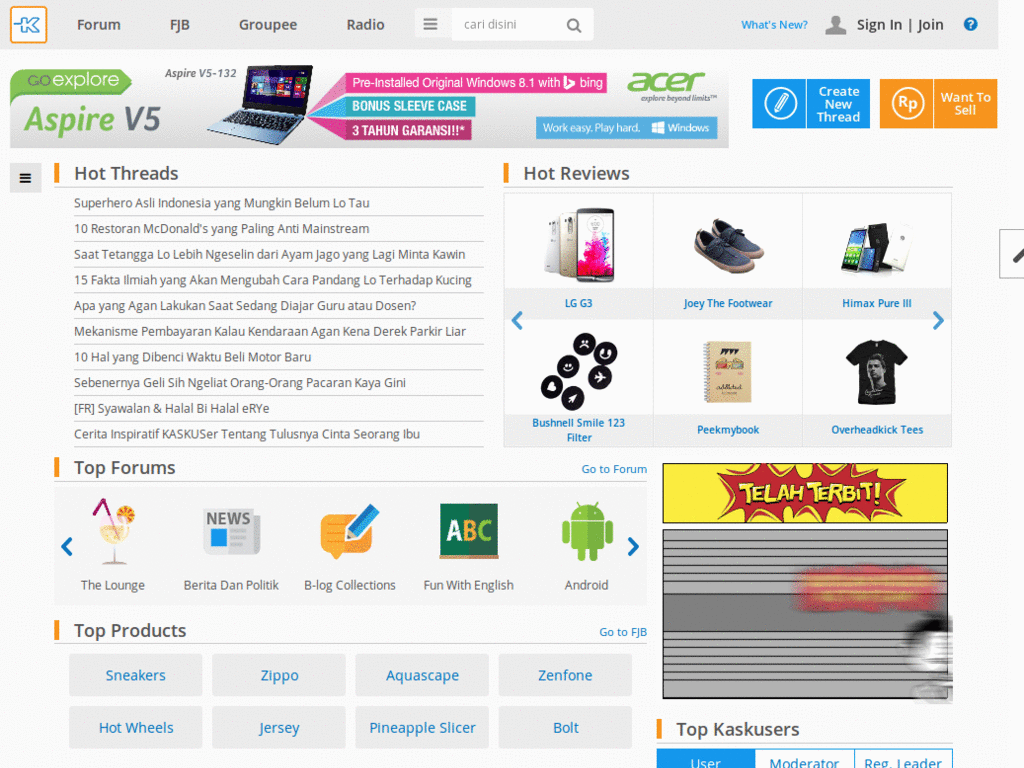This screenshot has width=1024, height=768.
Task: Show next Top Forums with right chevron
Action: click(x=633, y=547)
